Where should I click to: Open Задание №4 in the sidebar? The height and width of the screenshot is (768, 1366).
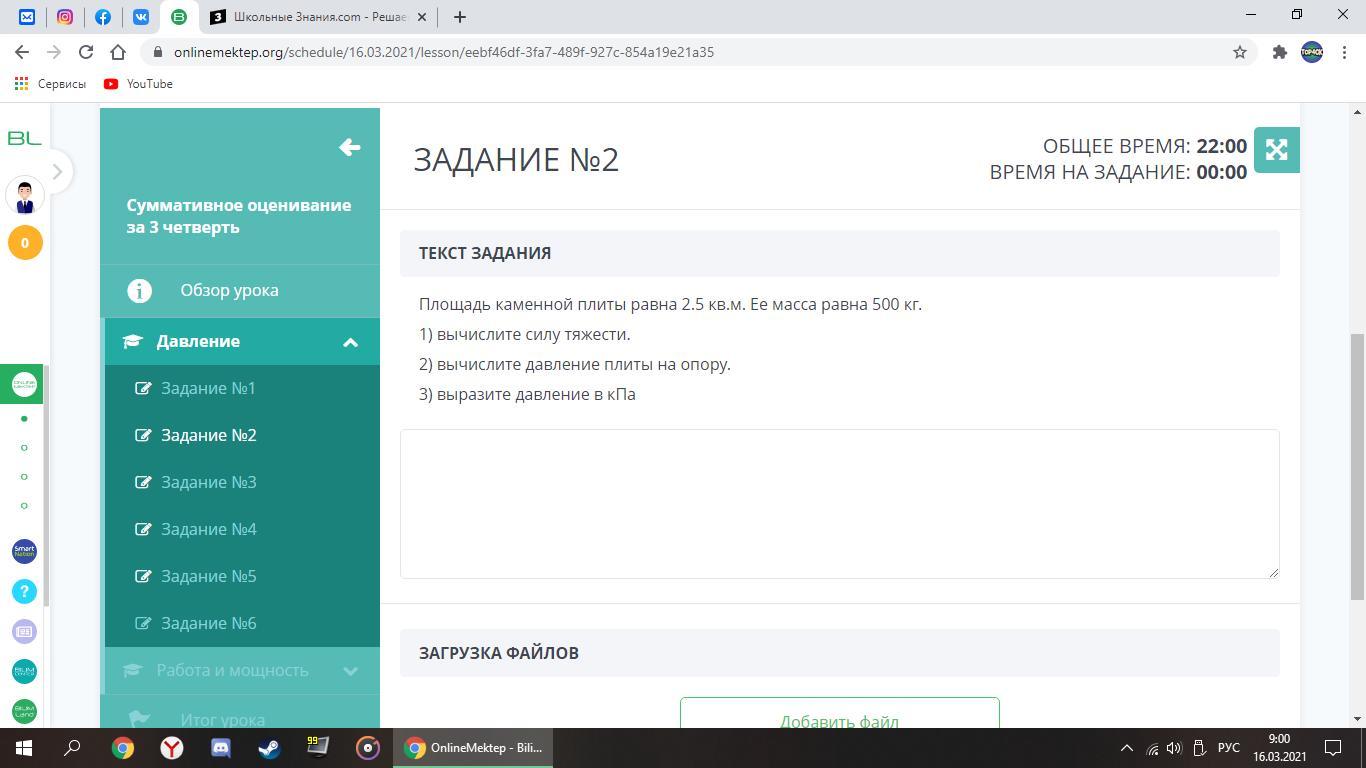[x=209, y=529]
